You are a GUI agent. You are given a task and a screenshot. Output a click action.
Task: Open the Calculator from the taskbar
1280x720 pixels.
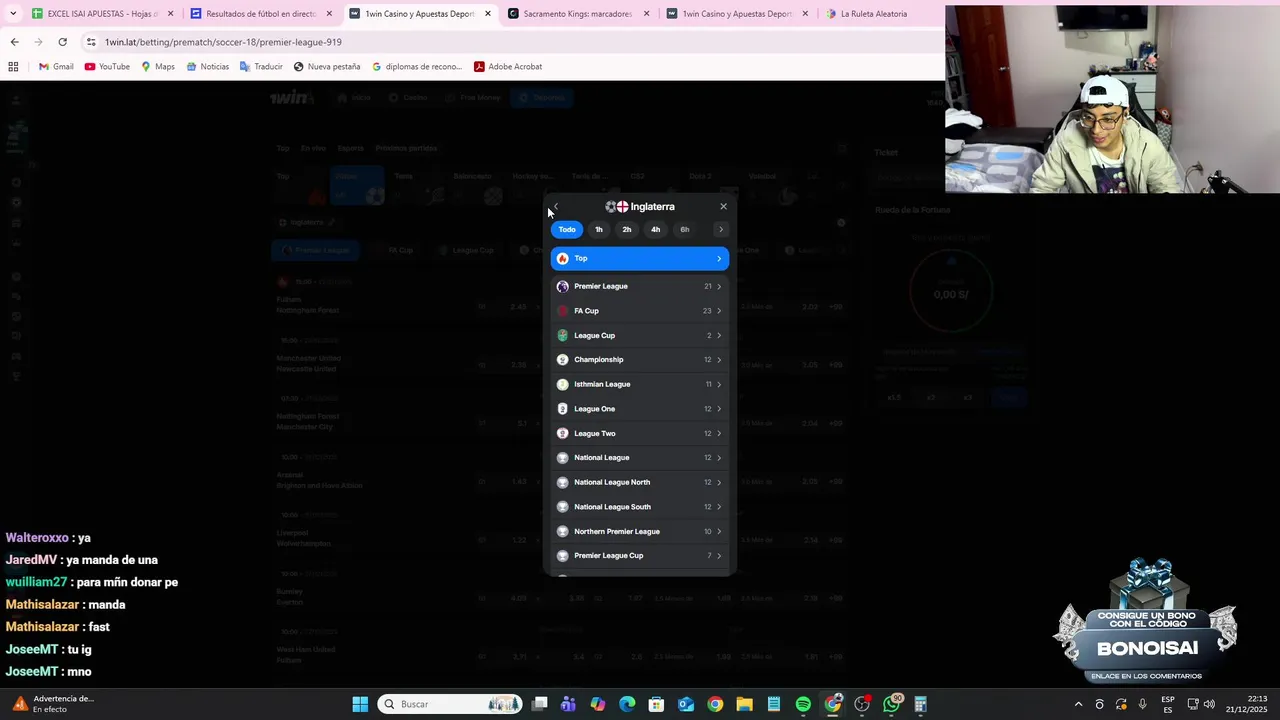click(x=920, y=704)
